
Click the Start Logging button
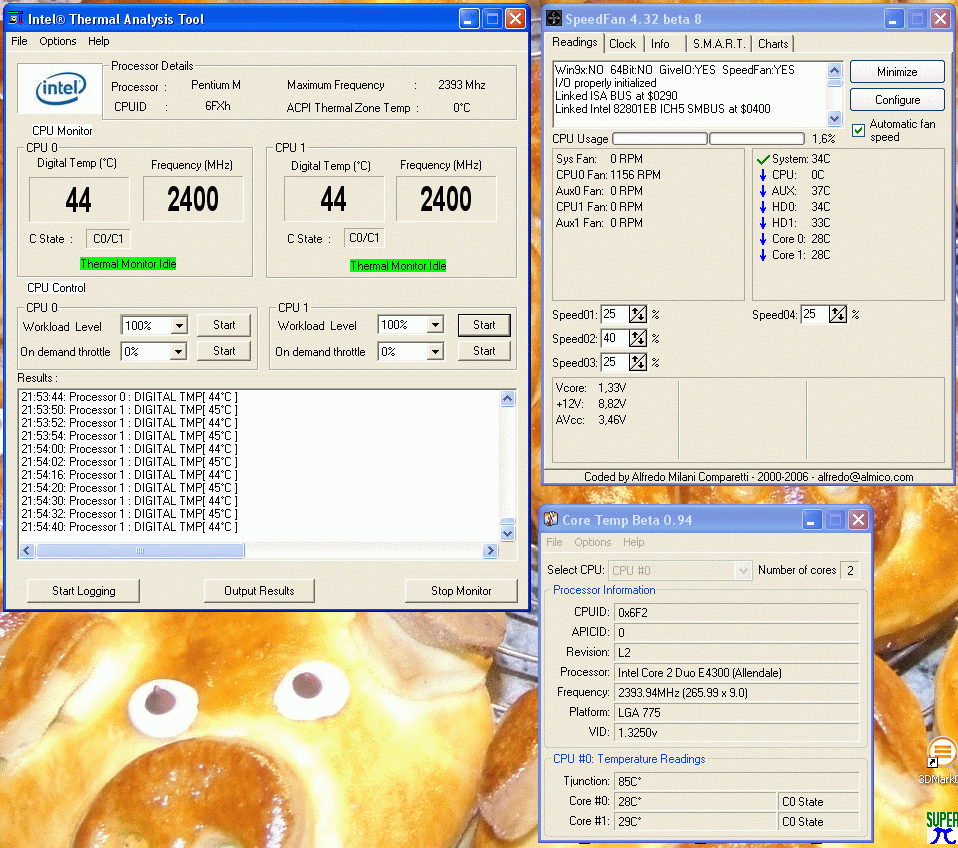[x=84, y=591]
